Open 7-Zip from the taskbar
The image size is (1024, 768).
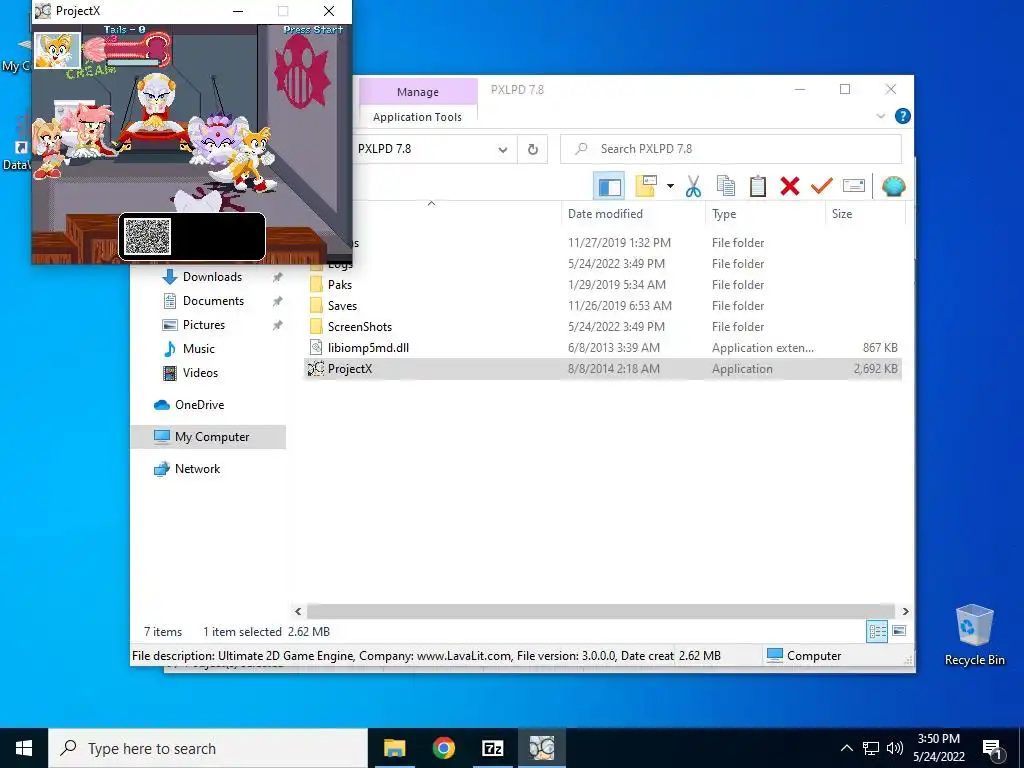coord(492,748)
